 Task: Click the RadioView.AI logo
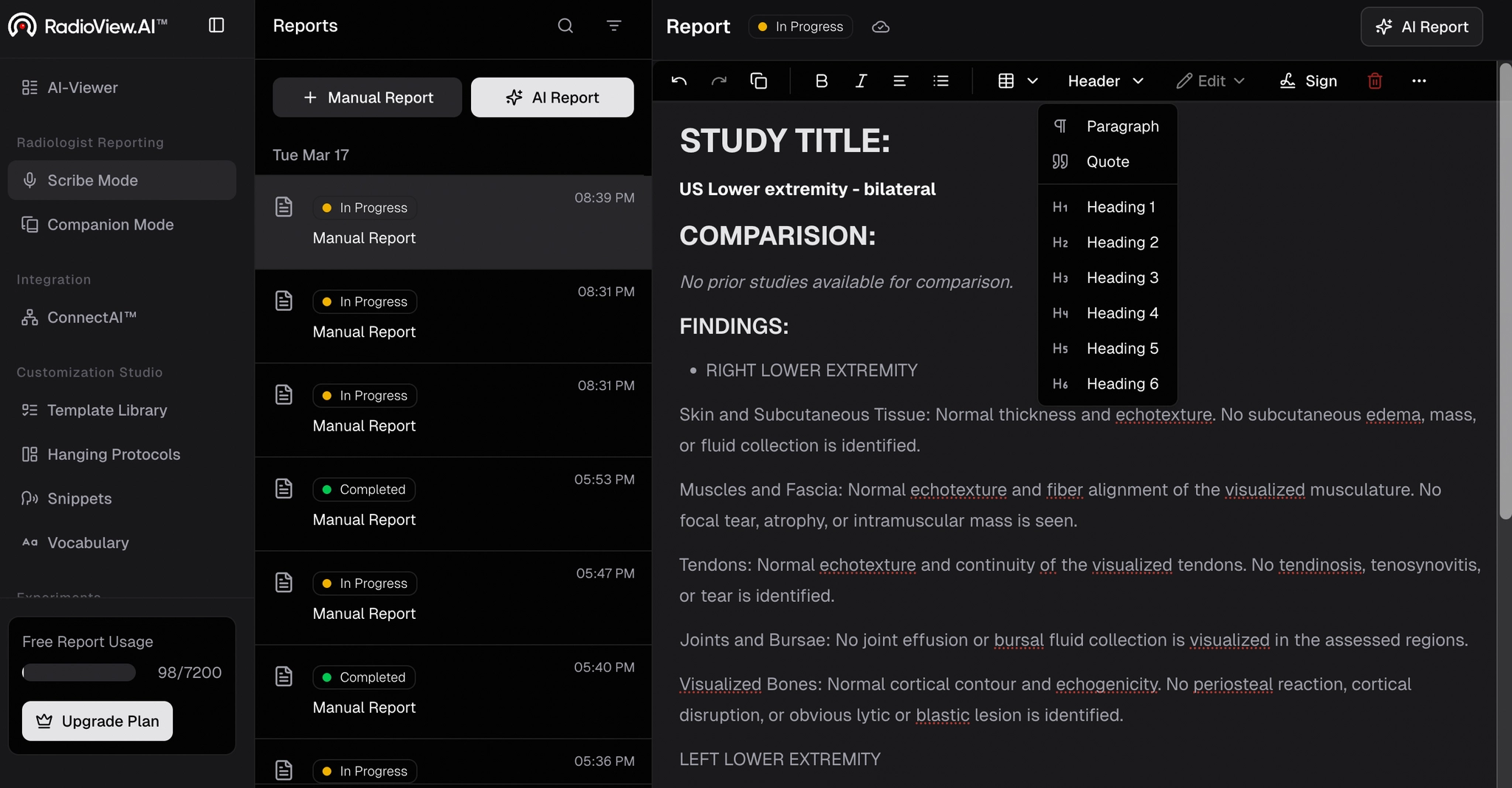(x=88, y=26)
